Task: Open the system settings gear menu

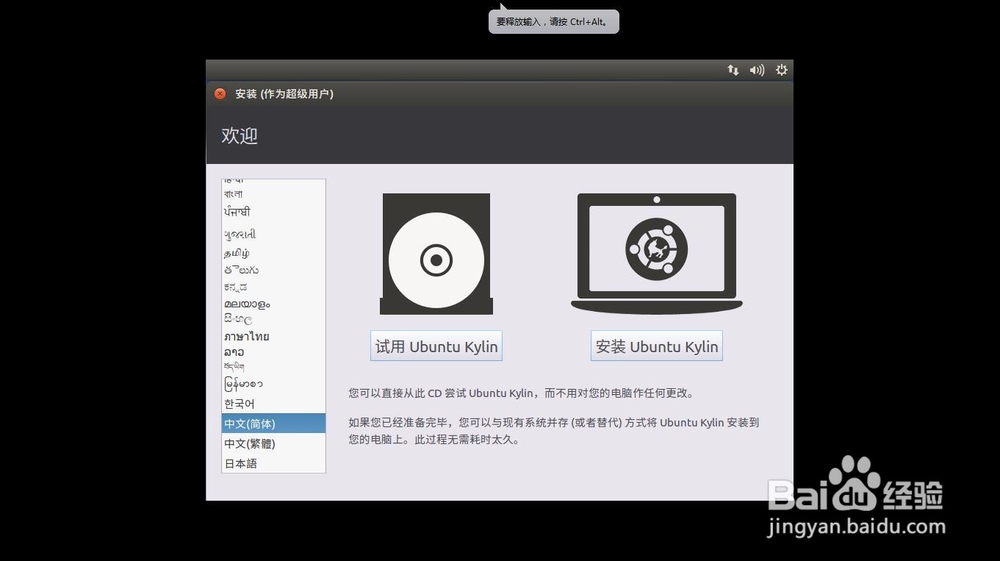Action: click(781, 70)
